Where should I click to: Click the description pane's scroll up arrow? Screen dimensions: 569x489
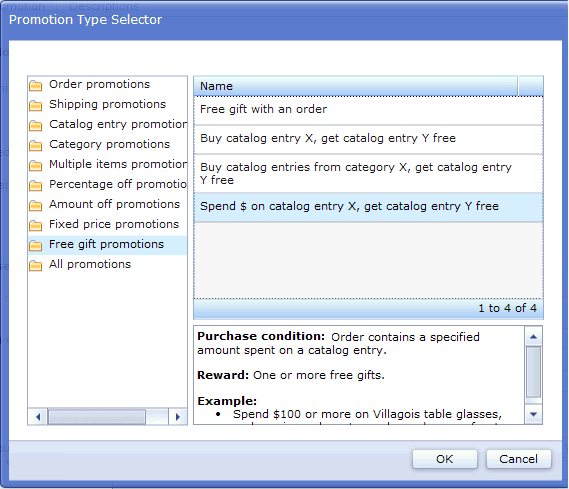pyautogui.click(x=533, y=336)
